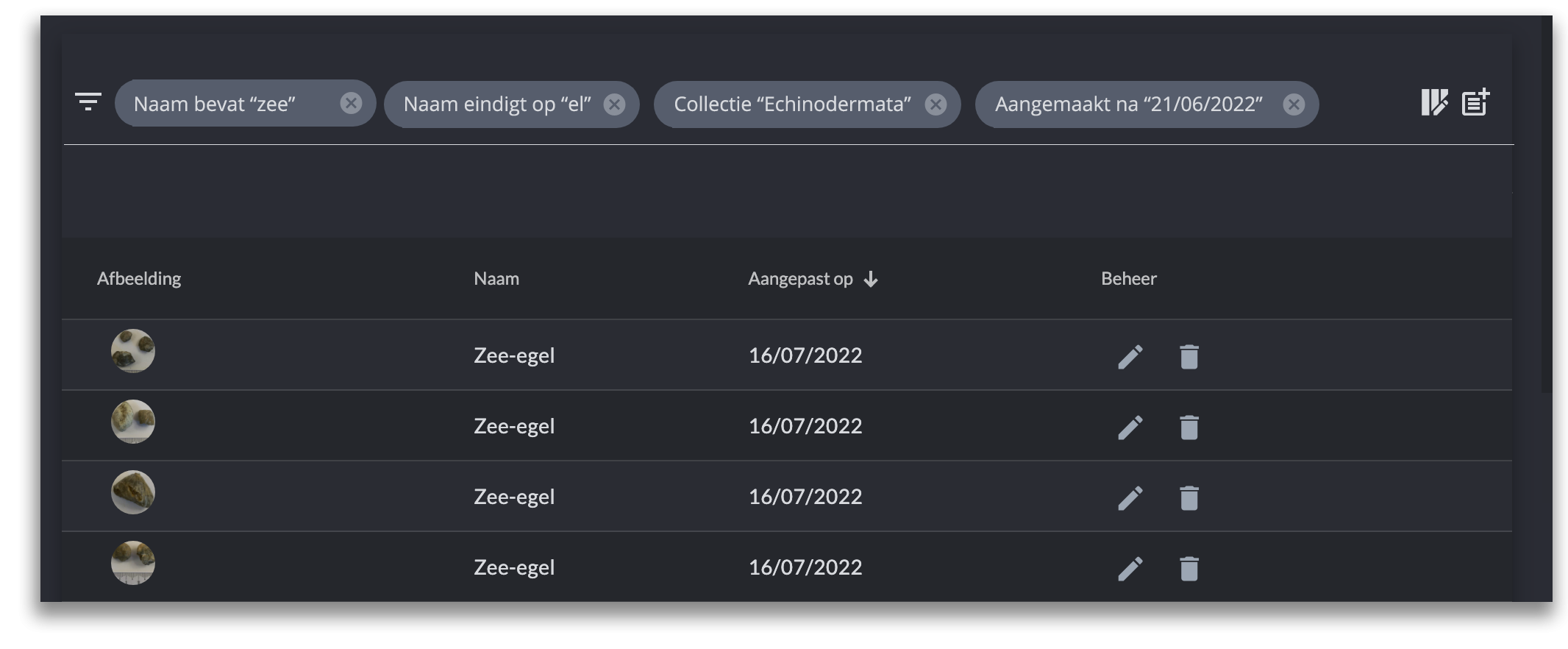Click the add new item icon
Screen dimensions: 1568x649
point(1475,102)
